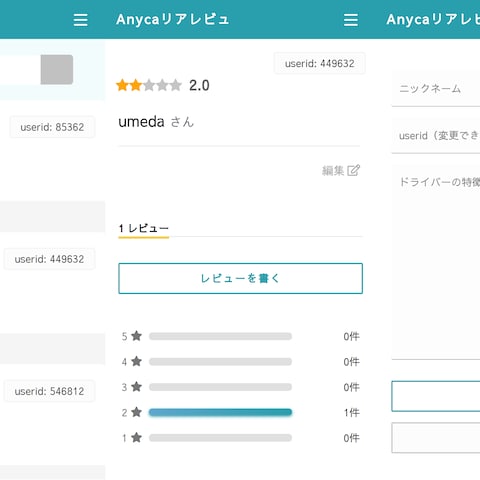Viewport: 480px width, 480px height.
Task: Click the userid: 449632 badge at top right
Action: [319, 63]
